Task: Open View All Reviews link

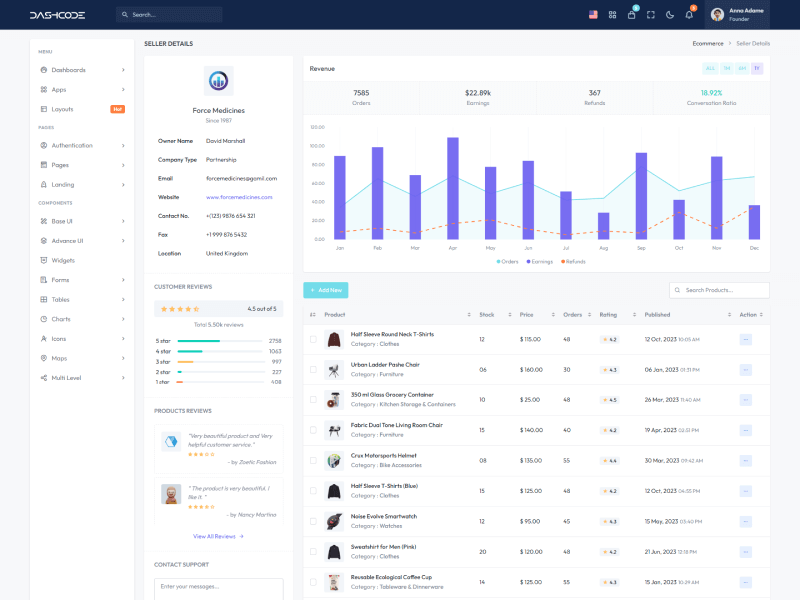Action: coord(218,536)
